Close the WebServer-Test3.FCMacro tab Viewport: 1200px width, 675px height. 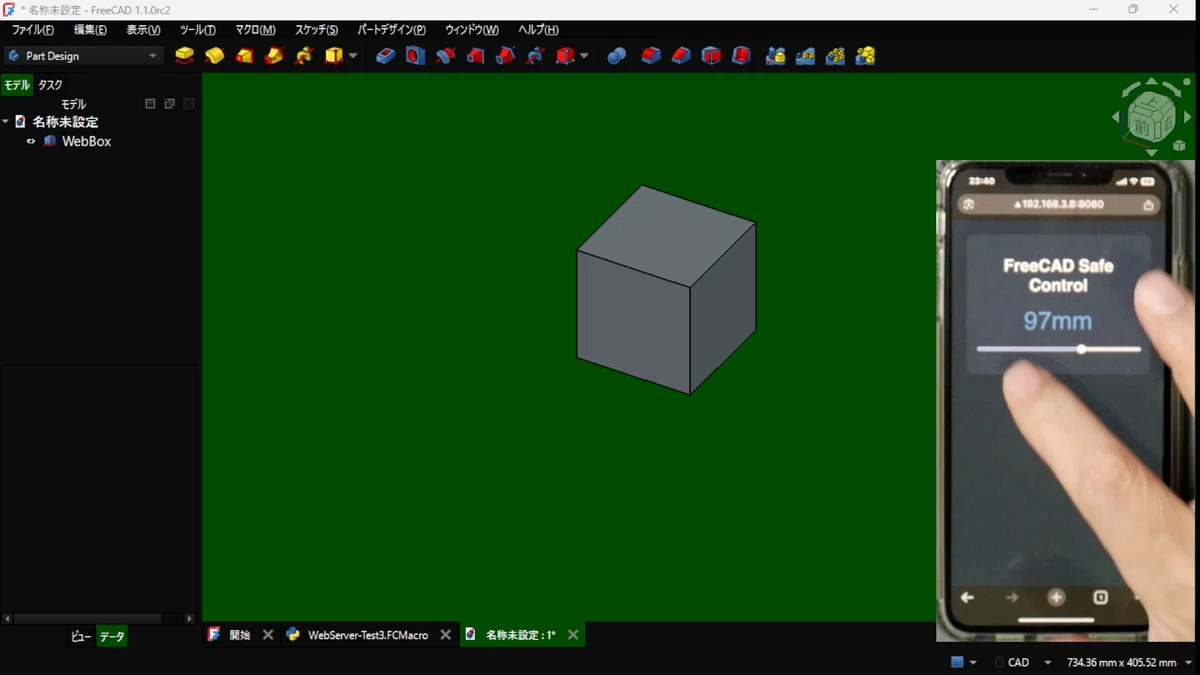pos(444,635)
